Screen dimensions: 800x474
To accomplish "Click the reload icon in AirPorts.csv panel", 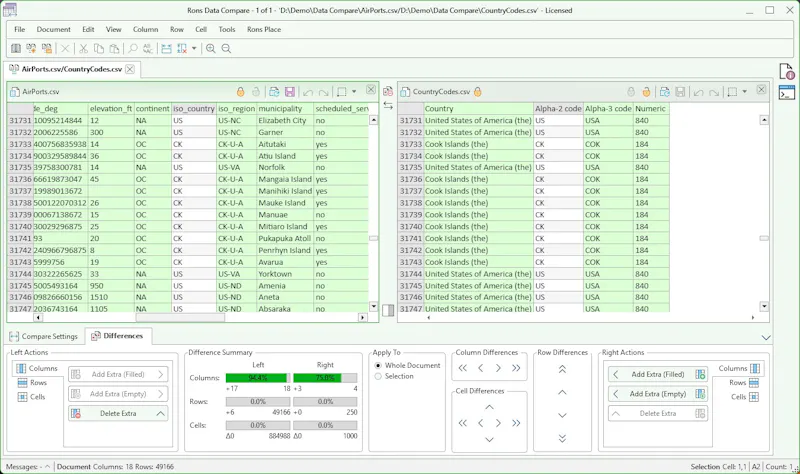I will (x=274, y=92).
